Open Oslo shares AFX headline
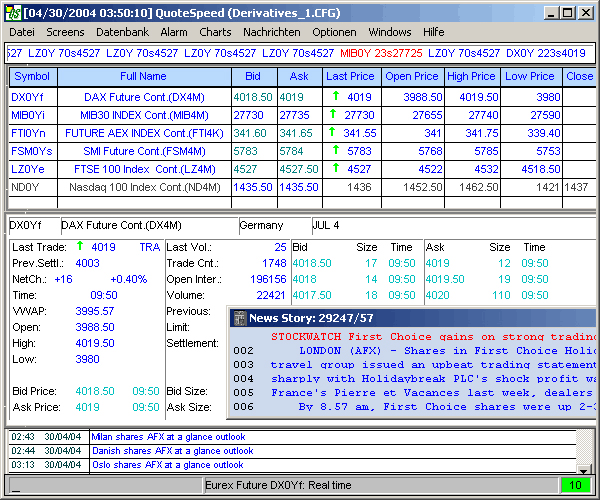 166,465
